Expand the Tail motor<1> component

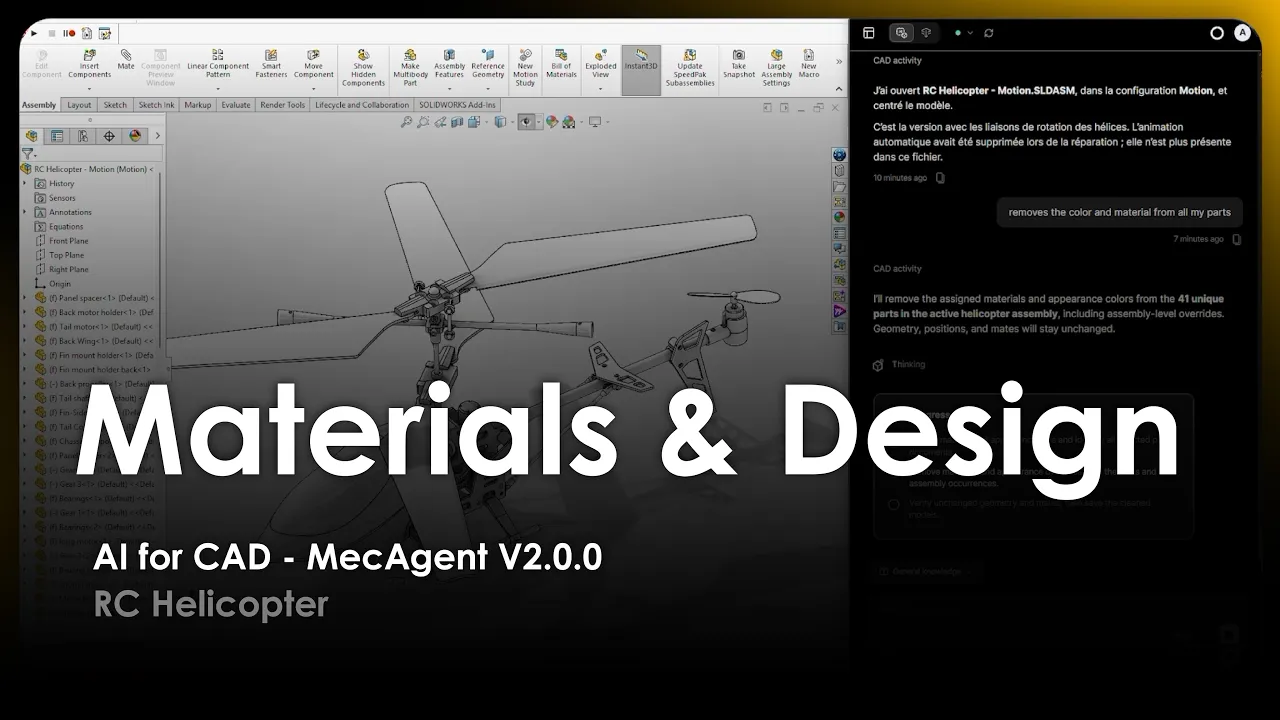point(25,326)
